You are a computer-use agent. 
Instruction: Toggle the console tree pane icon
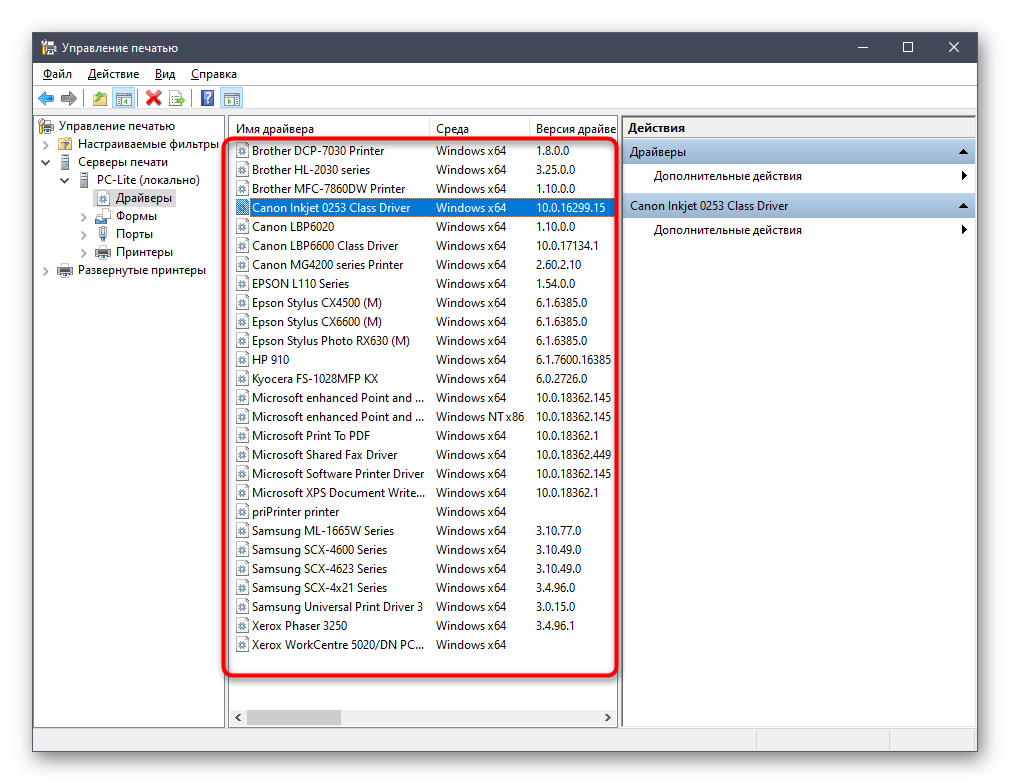(x=124, y=98)
